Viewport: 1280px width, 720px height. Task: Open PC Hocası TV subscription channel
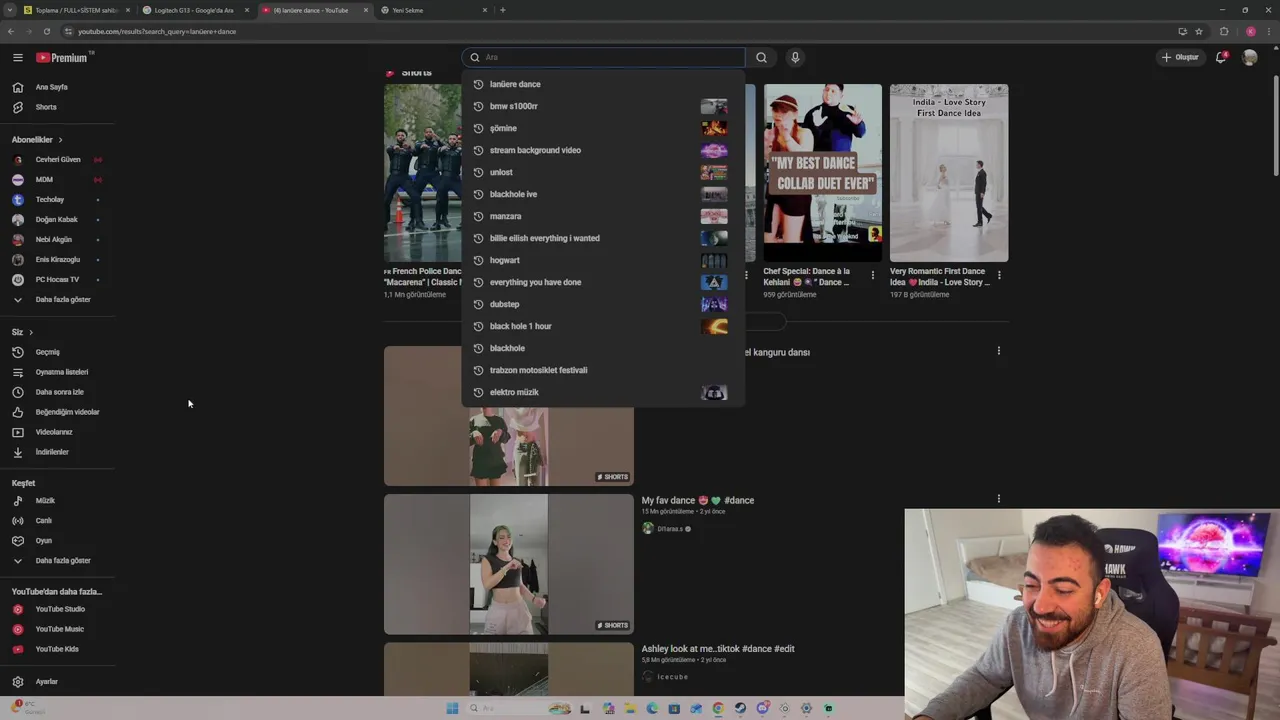point(57,279)
